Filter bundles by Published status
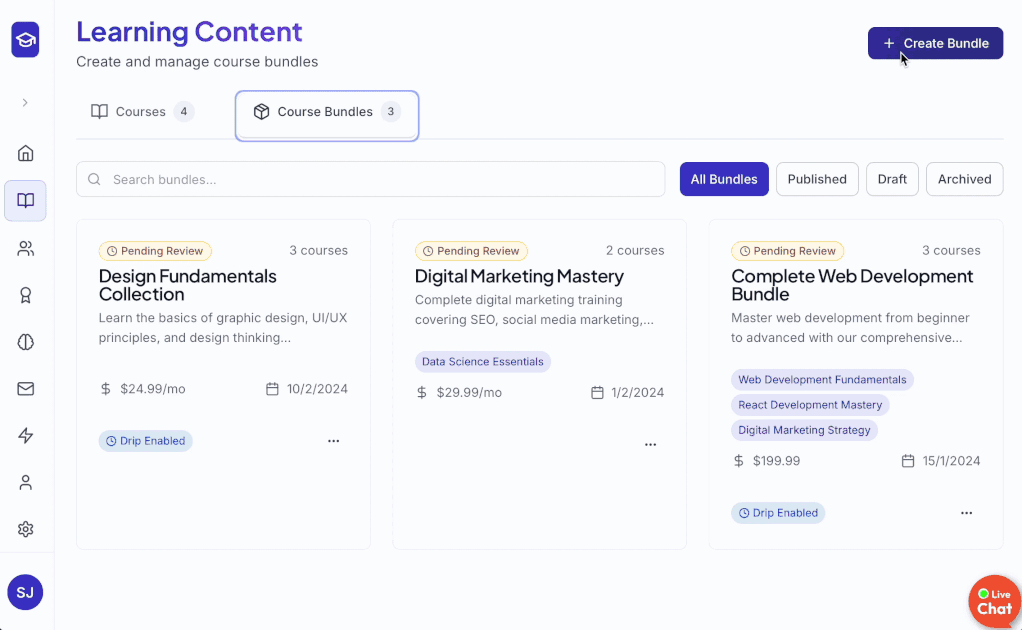1022x630 pixels. [x=816, y=179]
